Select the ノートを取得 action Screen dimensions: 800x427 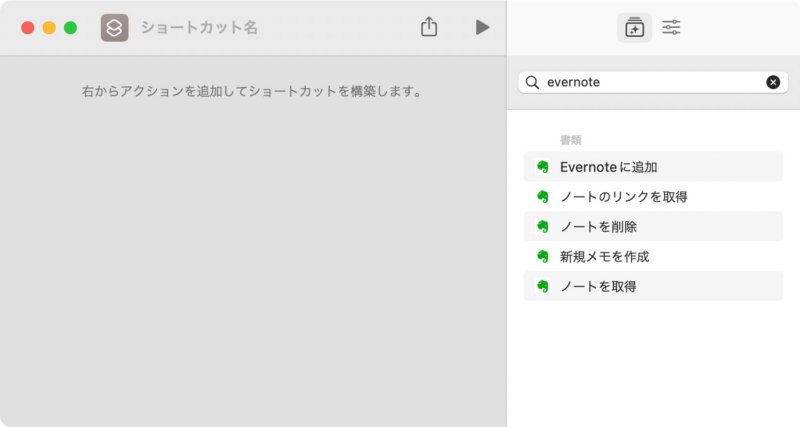pos(653,286)
